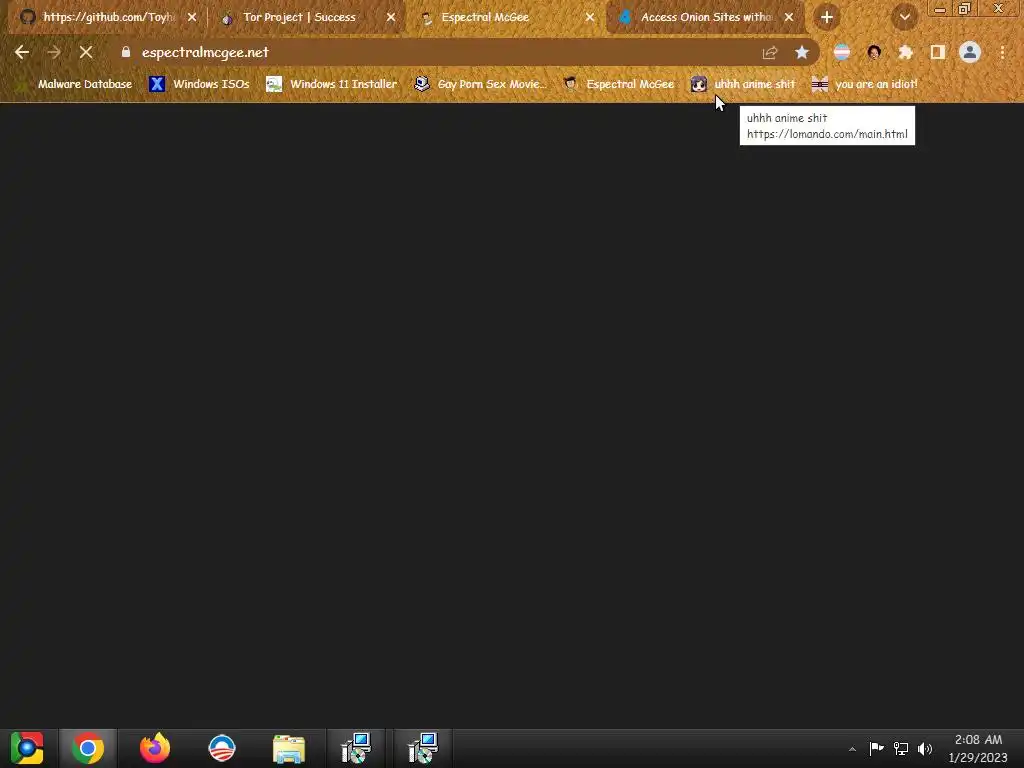
Task: Click the forward navigation arrow
Action: pyautogui.click(x=54, y=52)
